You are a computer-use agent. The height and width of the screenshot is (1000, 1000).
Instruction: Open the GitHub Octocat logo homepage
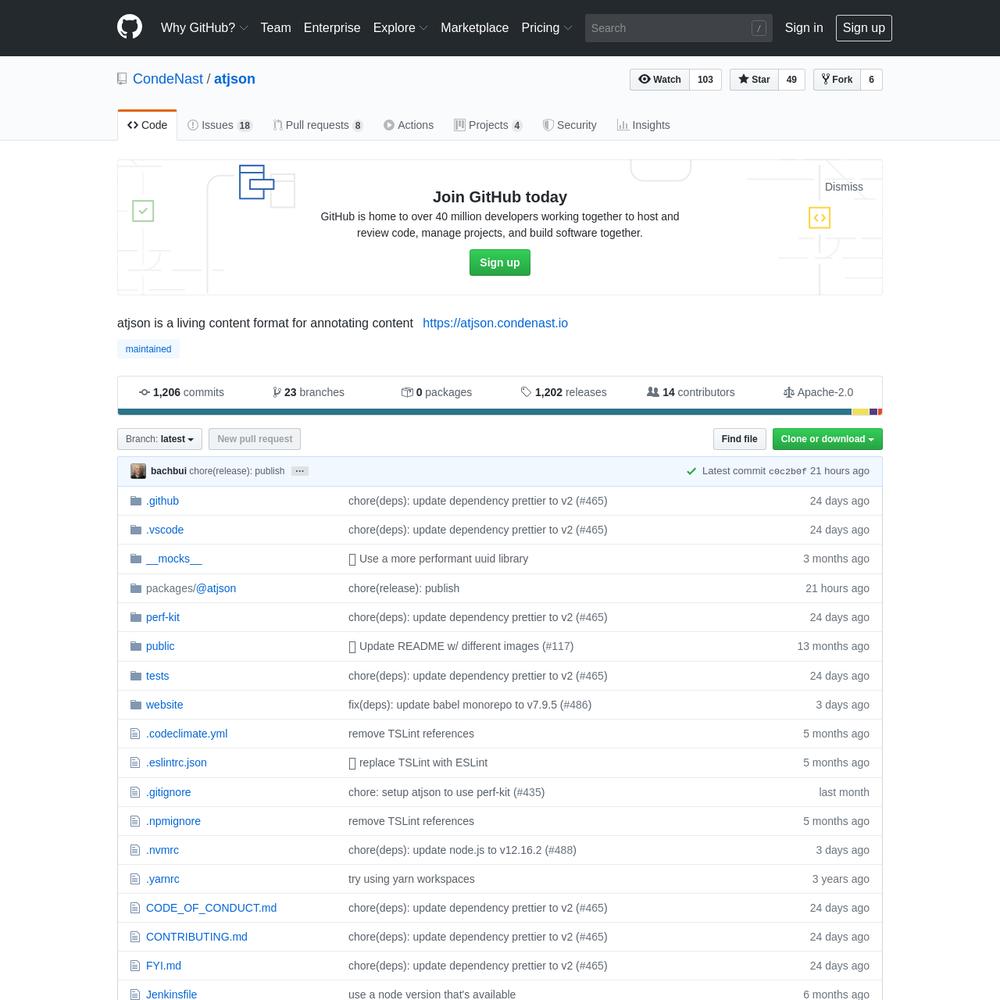pyautogui.click(x=129, y=27)
